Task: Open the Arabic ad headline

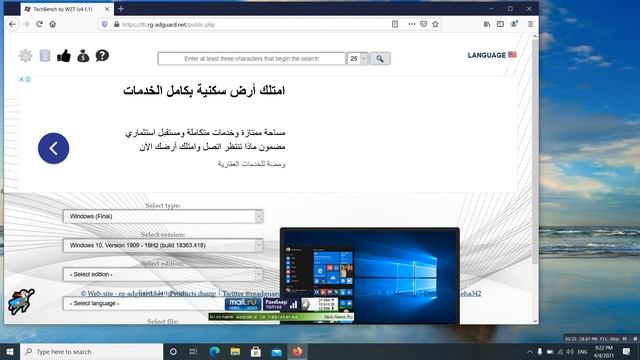Action: [204, 90]
